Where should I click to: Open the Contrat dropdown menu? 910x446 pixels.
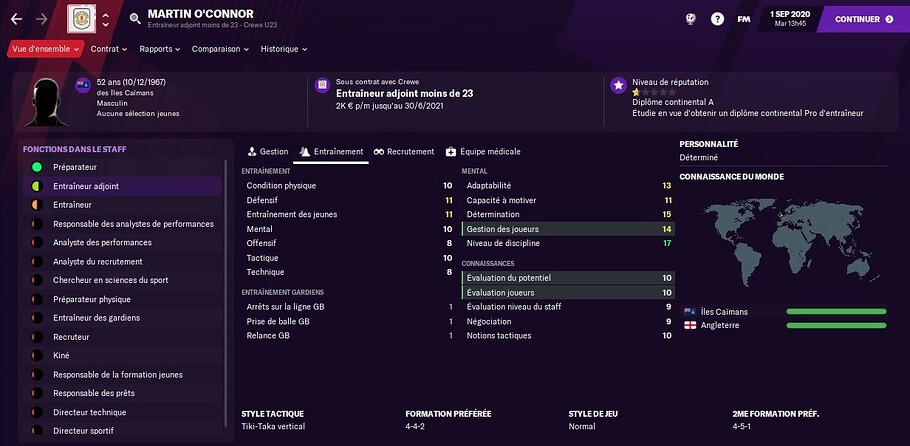pos(109,48)
